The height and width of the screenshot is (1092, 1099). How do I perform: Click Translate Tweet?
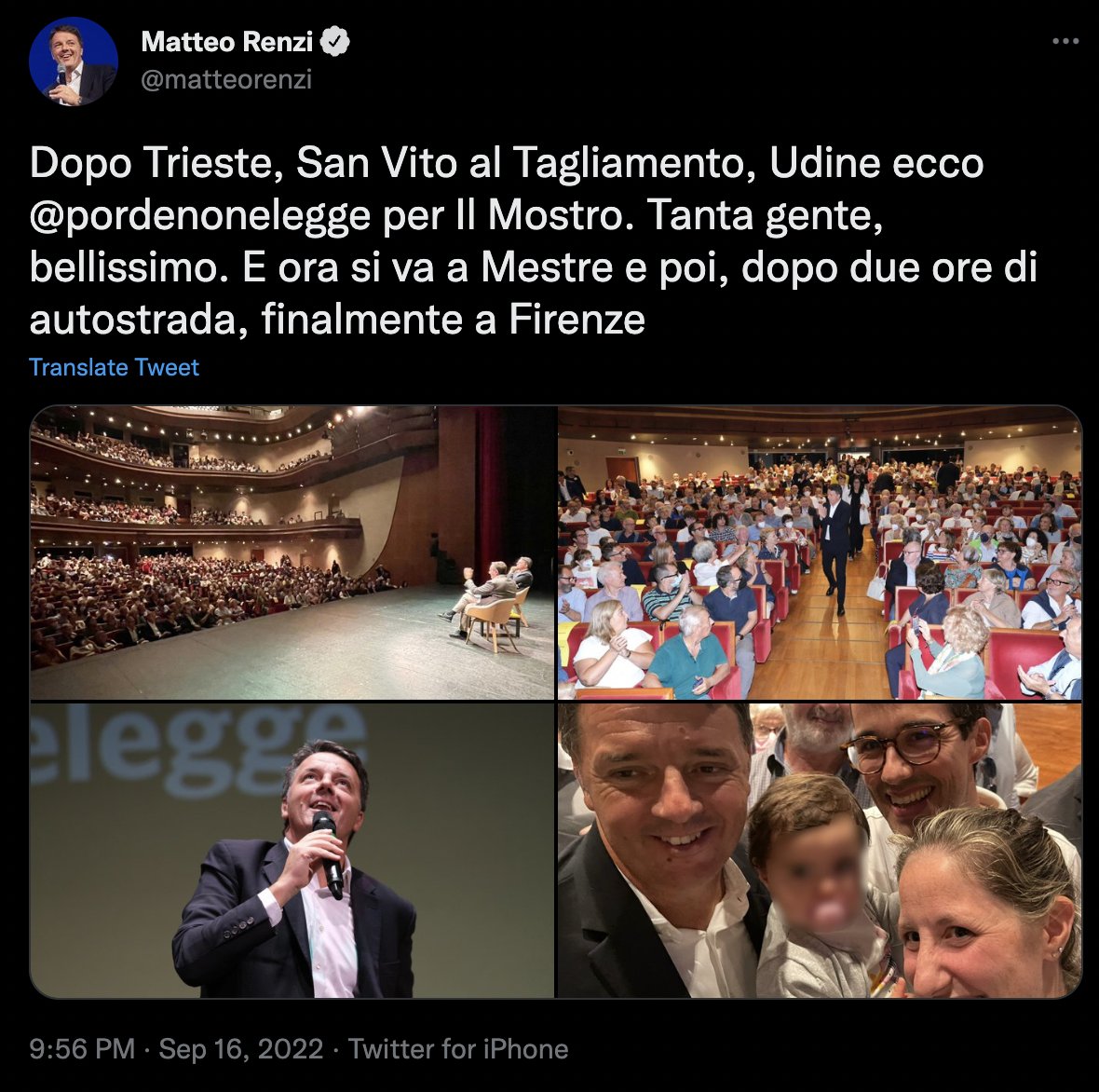(x=115, y=367)
